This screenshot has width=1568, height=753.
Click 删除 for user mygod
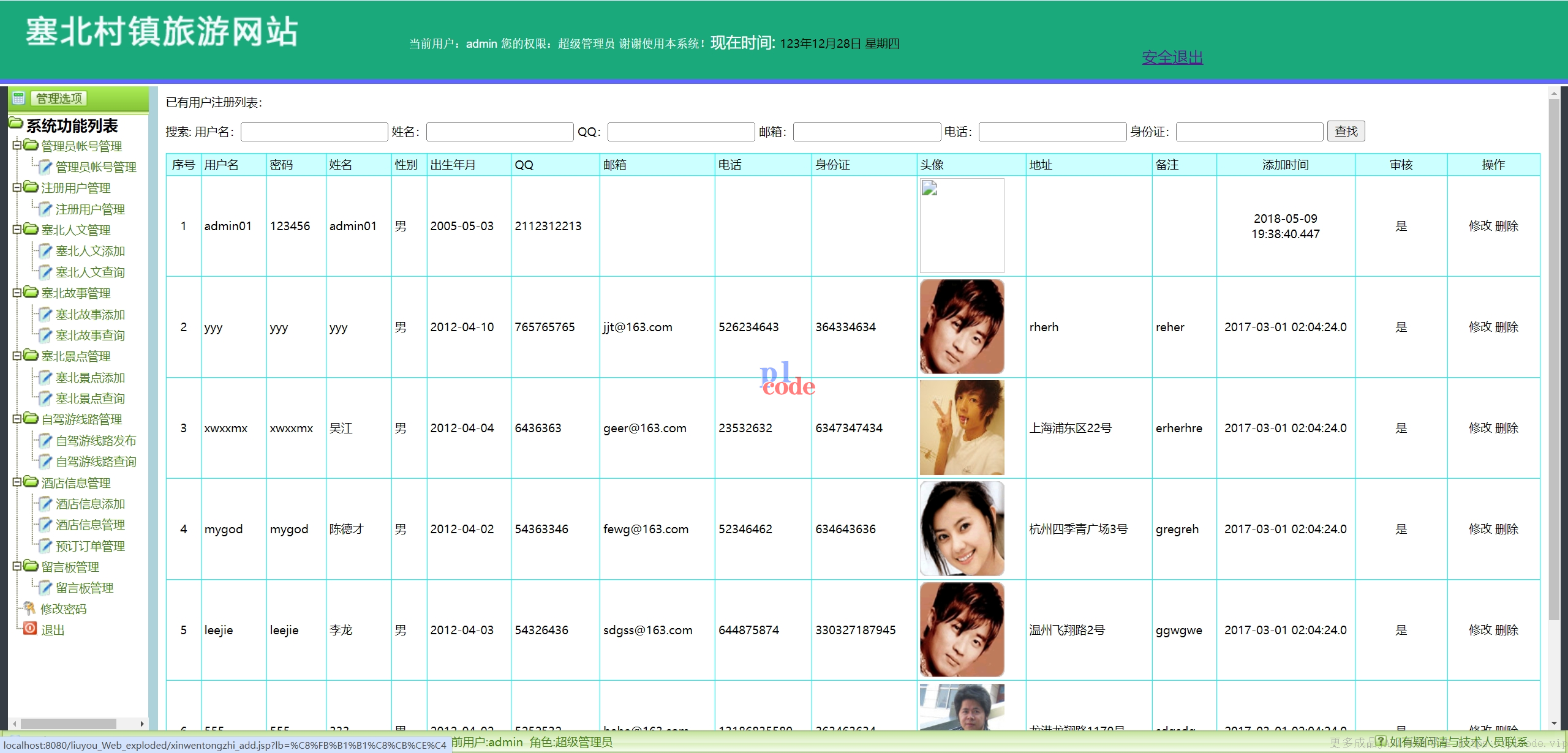coord(1507,529)
